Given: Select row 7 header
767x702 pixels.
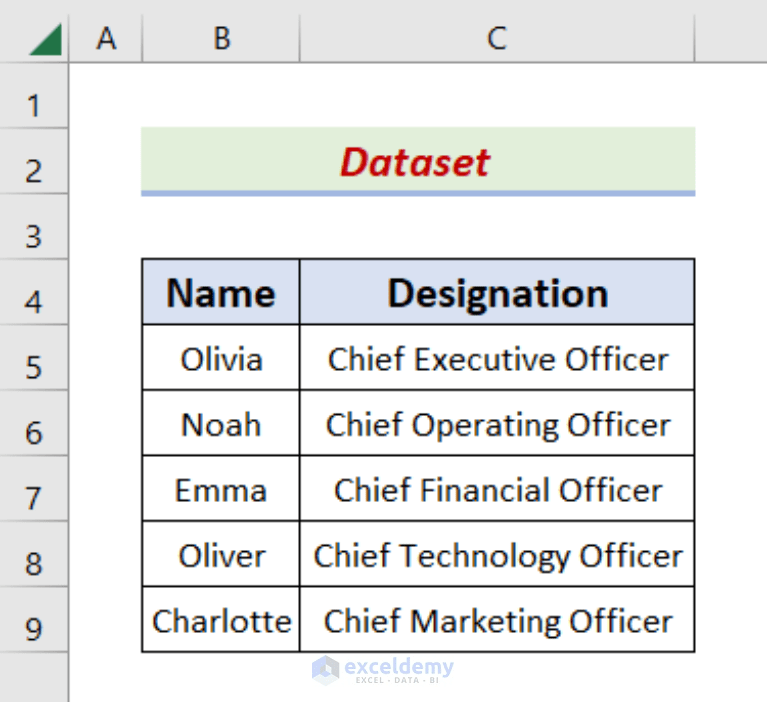Looking at the screenshot, I should click(x=34, y=488).
